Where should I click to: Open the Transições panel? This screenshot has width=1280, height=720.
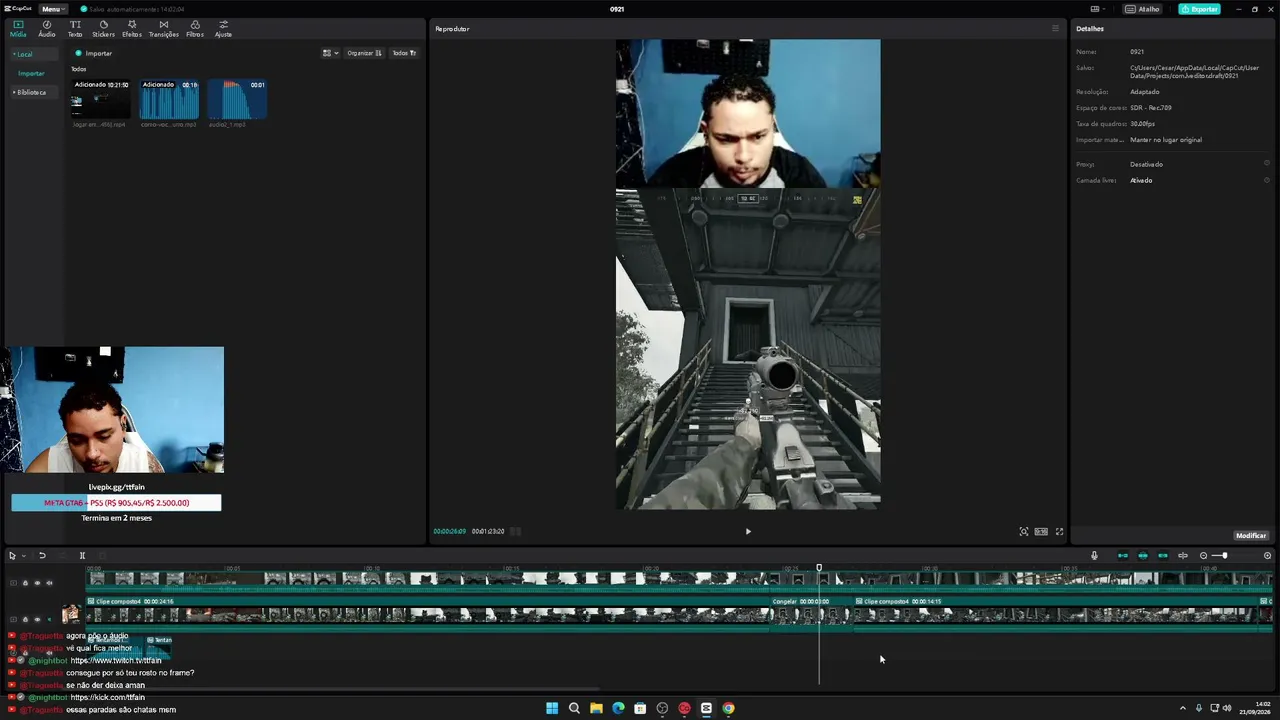[x=164, y=29]
